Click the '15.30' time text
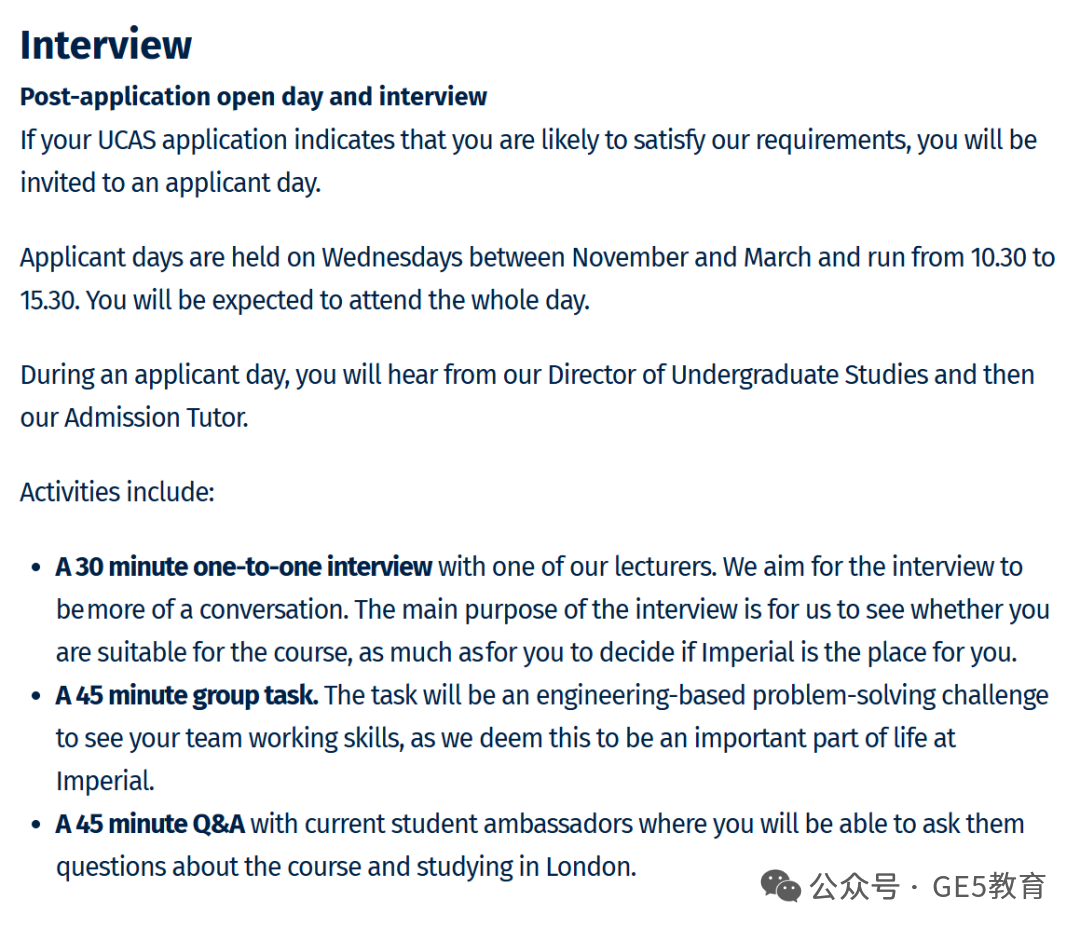This screenshot has width=1080, height=929. click(50, 301)
